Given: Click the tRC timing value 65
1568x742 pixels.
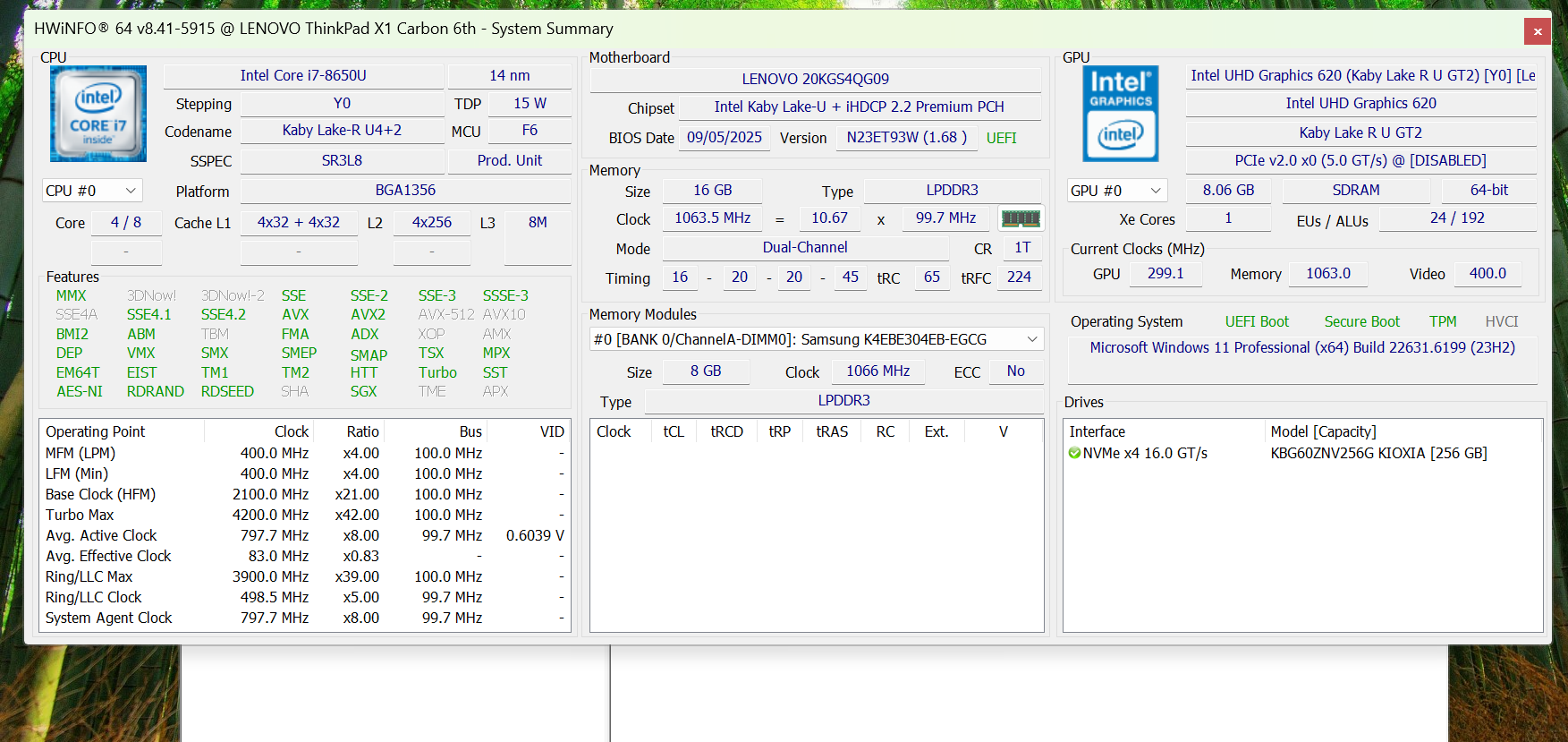Looking at the screenshot, I should [932, 277].
